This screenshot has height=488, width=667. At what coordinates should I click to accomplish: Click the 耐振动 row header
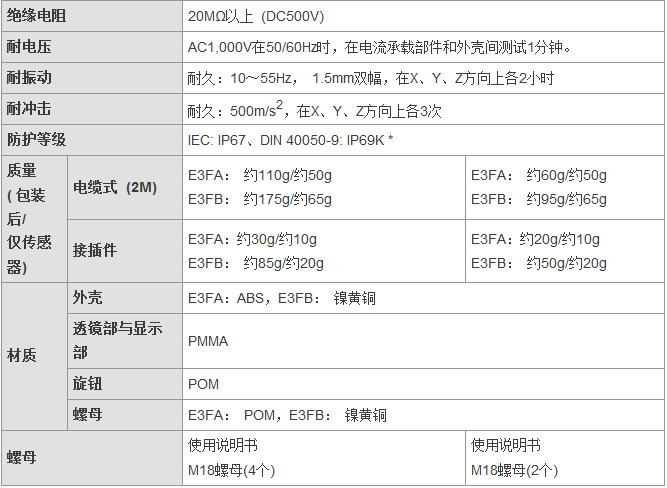point(28,77)
